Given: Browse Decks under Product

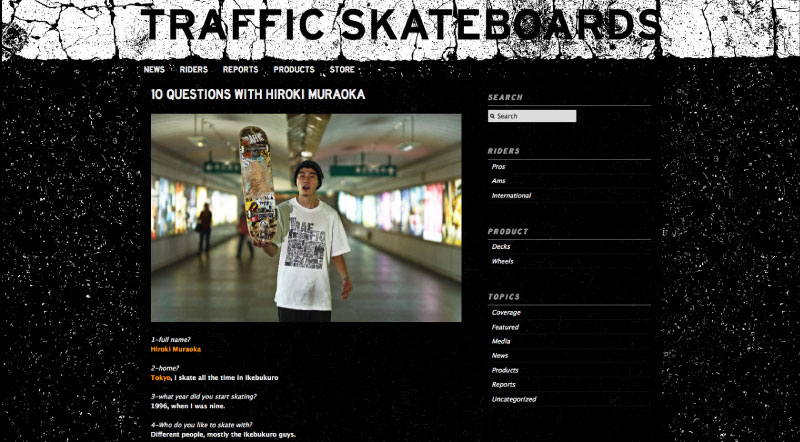Looking at the screenshot, I should [x=501, y=247].
